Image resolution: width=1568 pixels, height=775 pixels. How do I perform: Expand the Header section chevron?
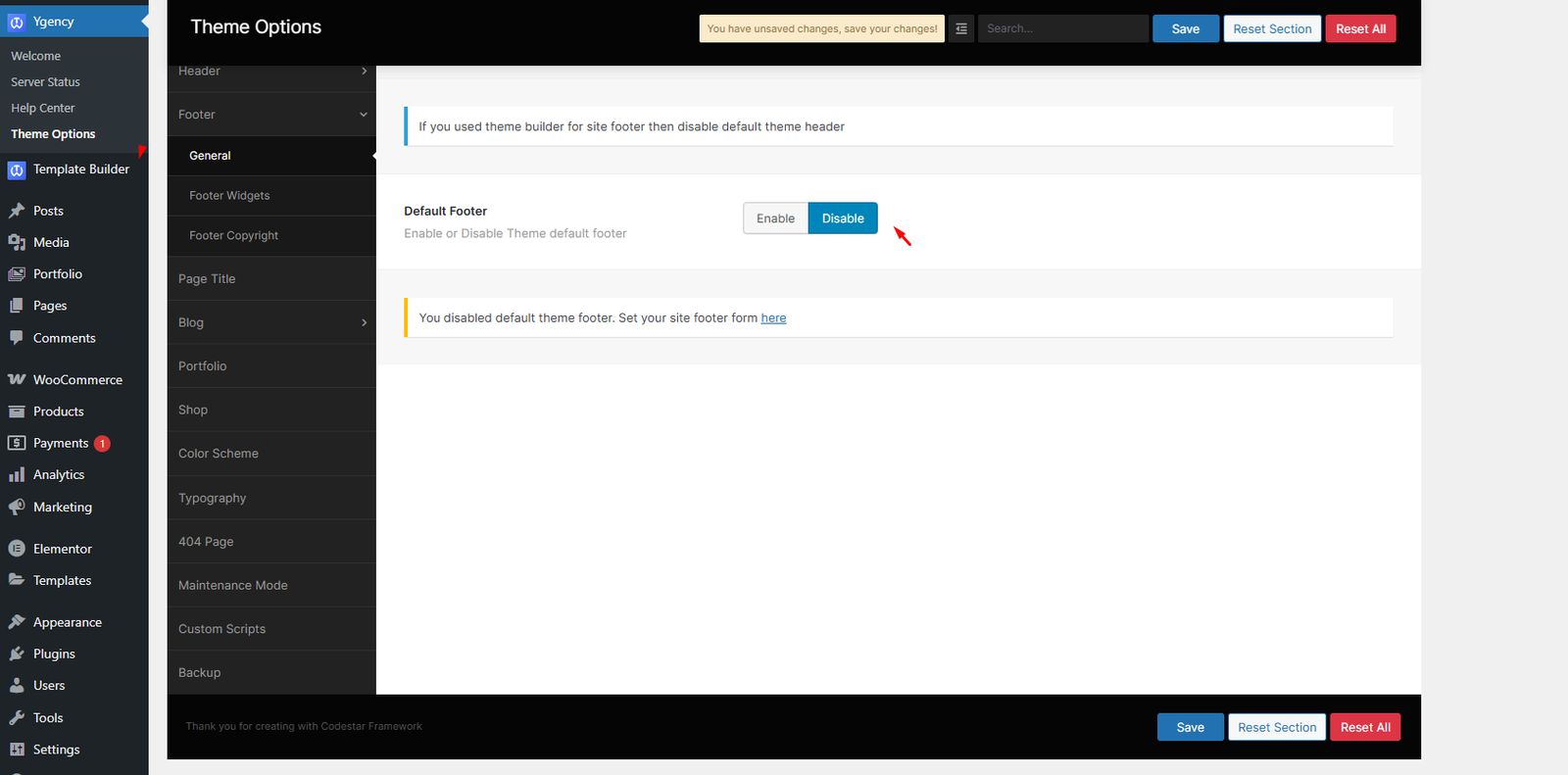pos(364,72)
